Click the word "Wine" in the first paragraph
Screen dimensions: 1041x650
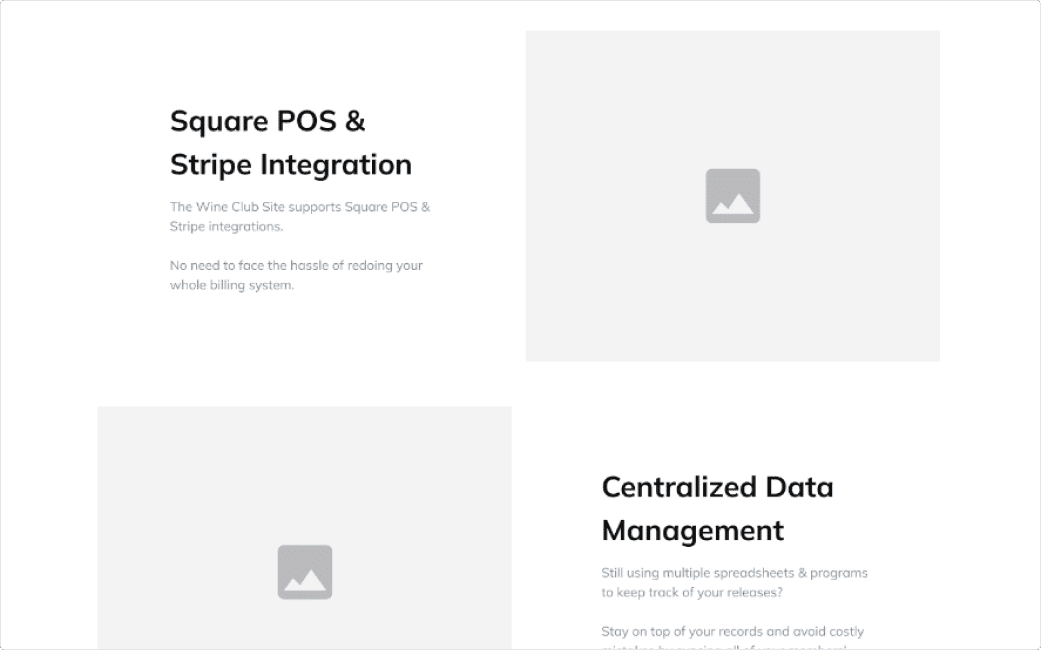point(213,207)
